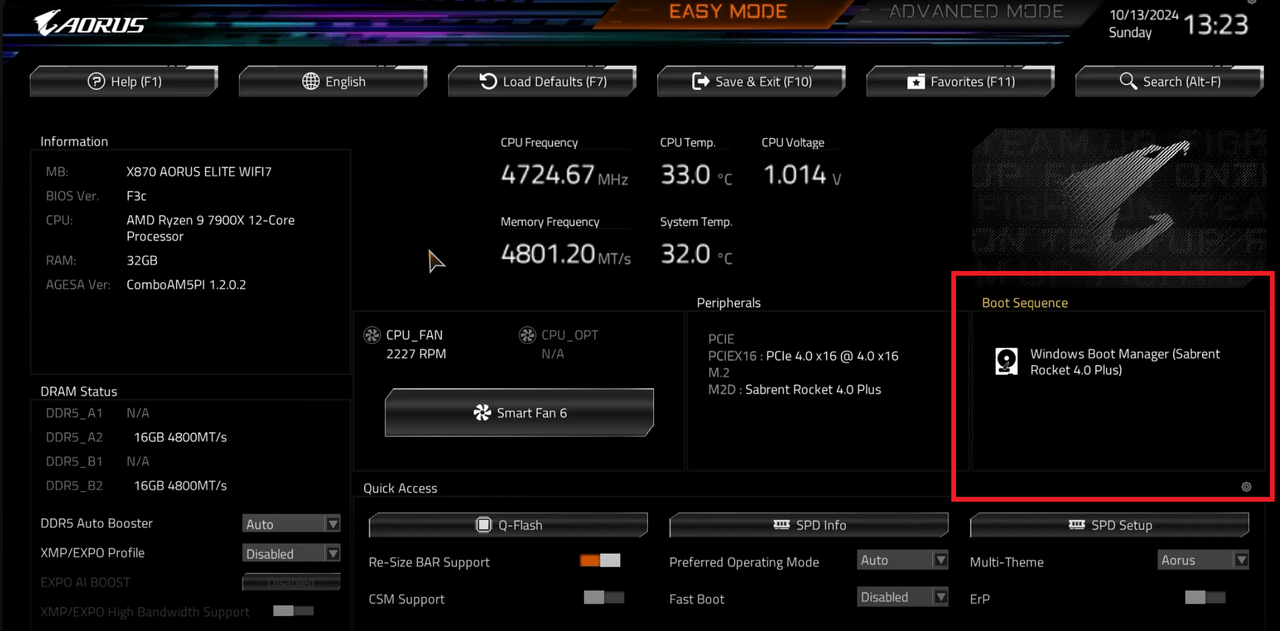Launch the Q-Flash utility

click(508, 525)
